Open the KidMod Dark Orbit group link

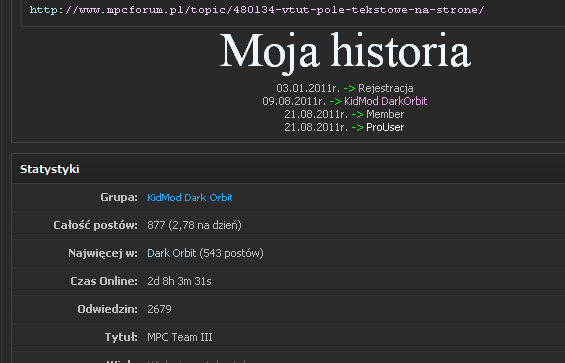coord(190,198)
